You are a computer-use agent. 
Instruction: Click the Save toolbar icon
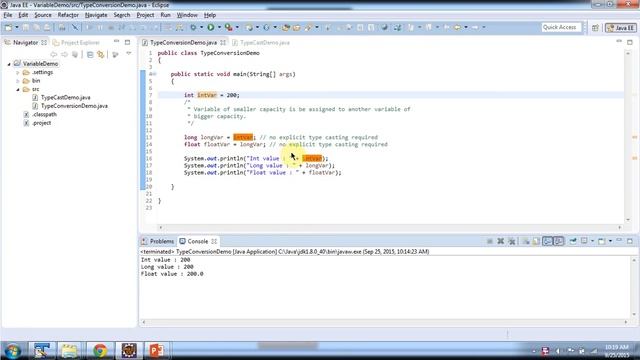coord(25,27)
